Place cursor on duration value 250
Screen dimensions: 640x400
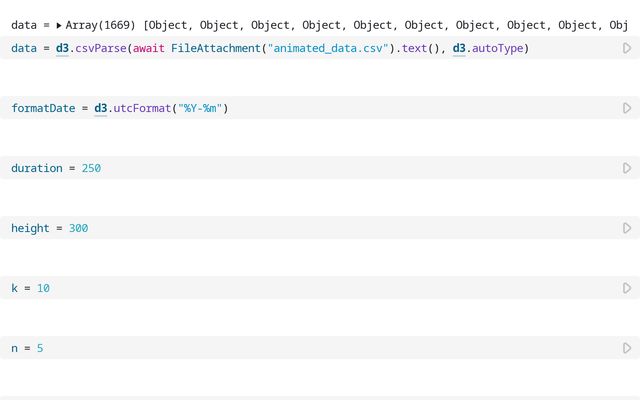91,168
